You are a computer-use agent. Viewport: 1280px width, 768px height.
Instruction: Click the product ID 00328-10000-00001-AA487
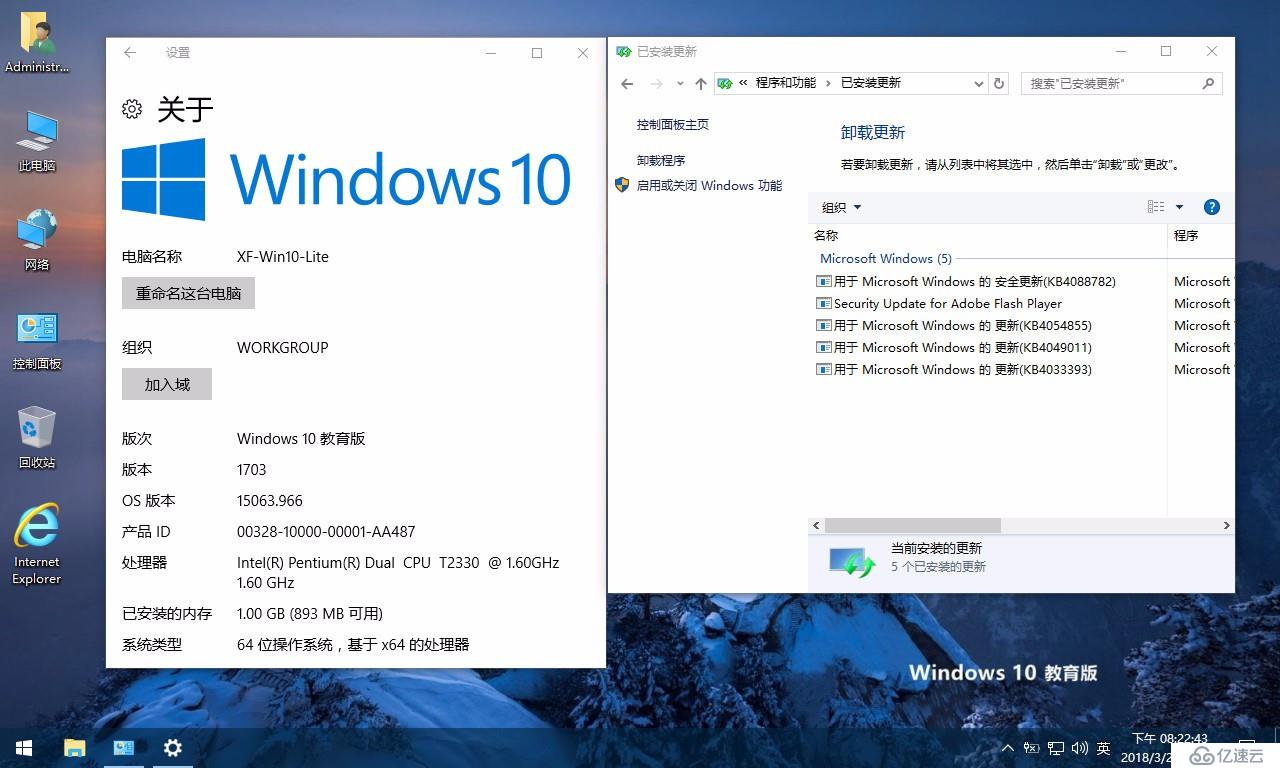[326, 532]
